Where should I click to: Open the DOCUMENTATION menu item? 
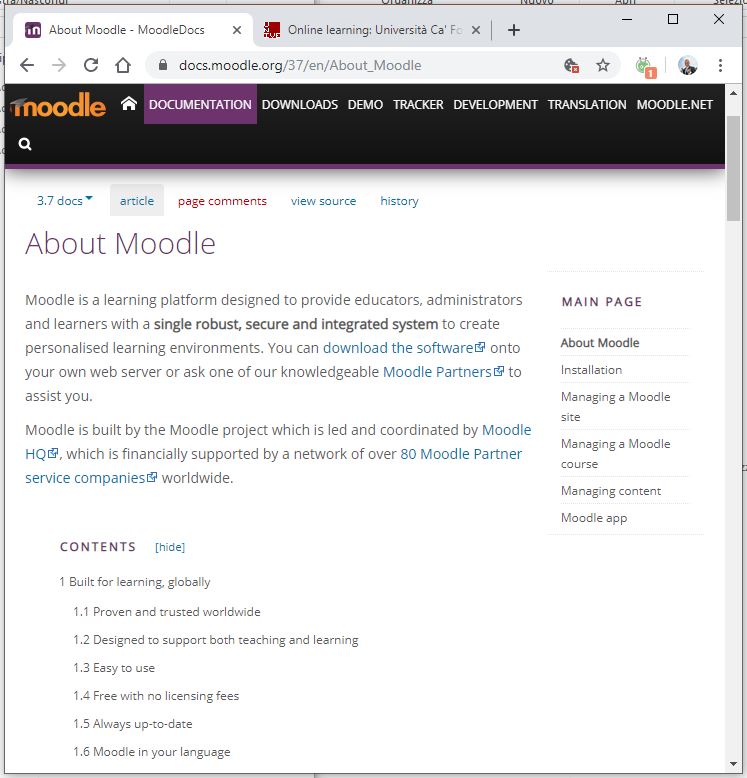(x=200, y=104)
